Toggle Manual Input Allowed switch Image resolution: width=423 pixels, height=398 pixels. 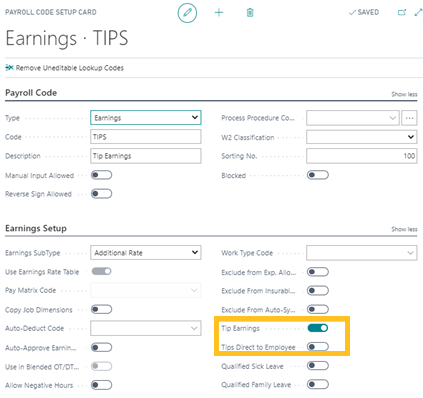click(101, 175)
